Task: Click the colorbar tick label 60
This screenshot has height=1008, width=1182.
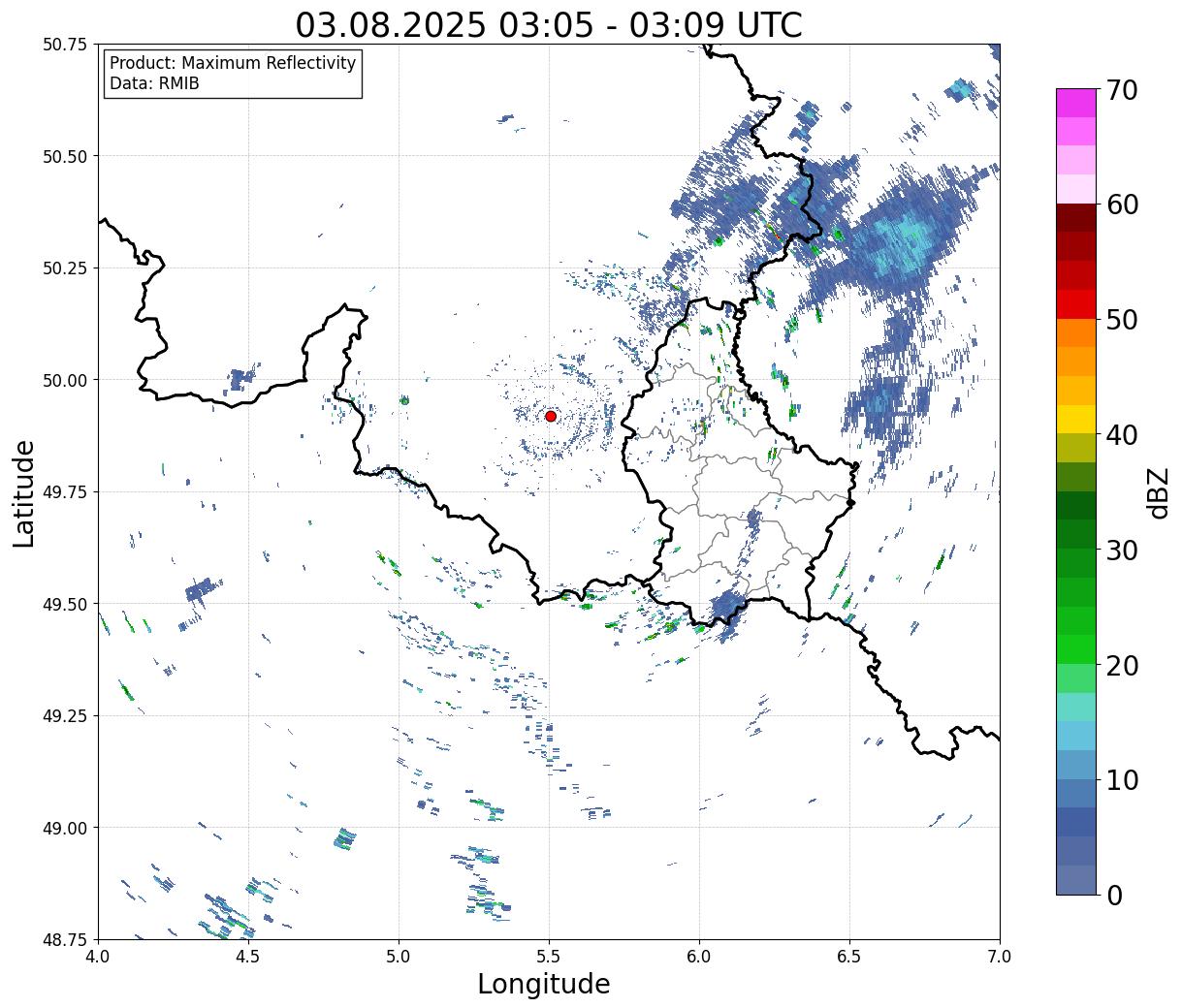Action: (1122, 205)
